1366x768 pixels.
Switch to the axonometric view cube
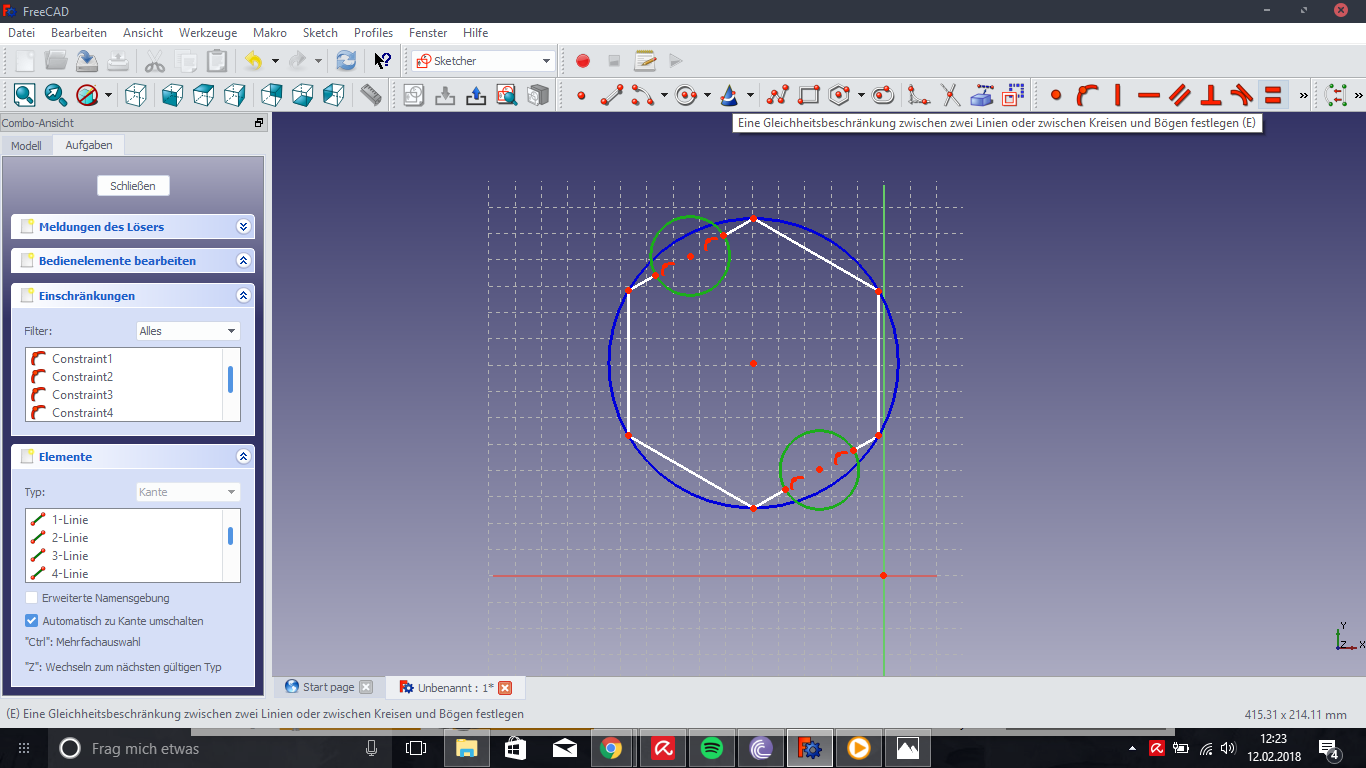136,95
